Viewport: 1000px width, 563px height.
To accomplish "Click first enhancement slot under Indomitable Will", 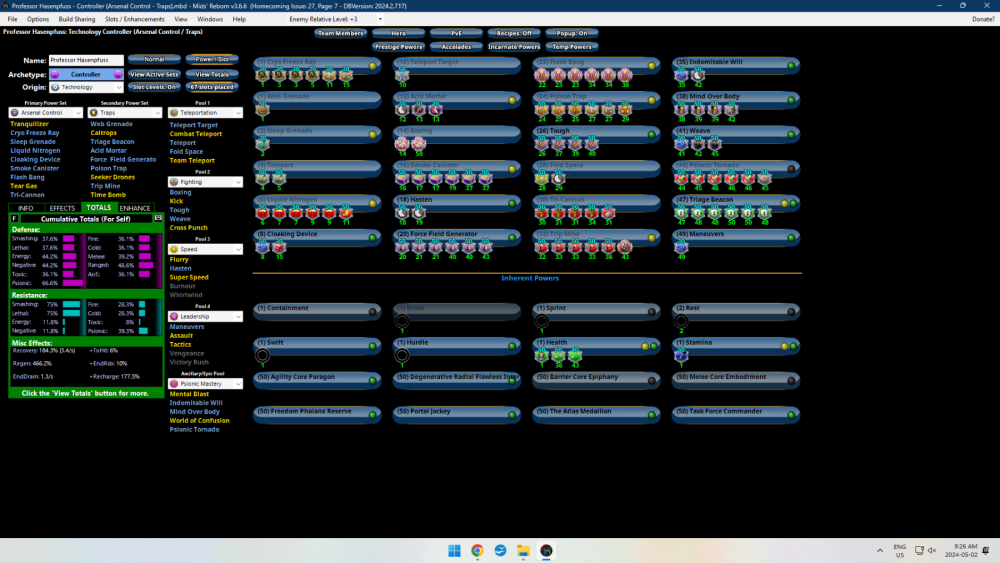I will coord(681,75).
